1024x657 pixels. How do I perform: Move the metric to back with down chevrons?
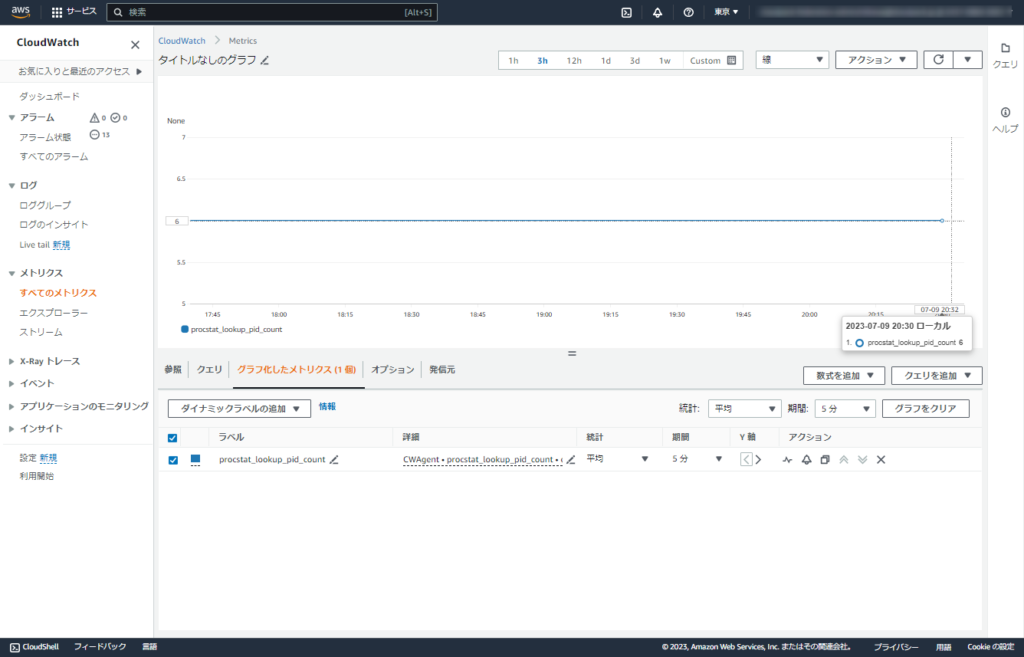[x=861, y=460]
